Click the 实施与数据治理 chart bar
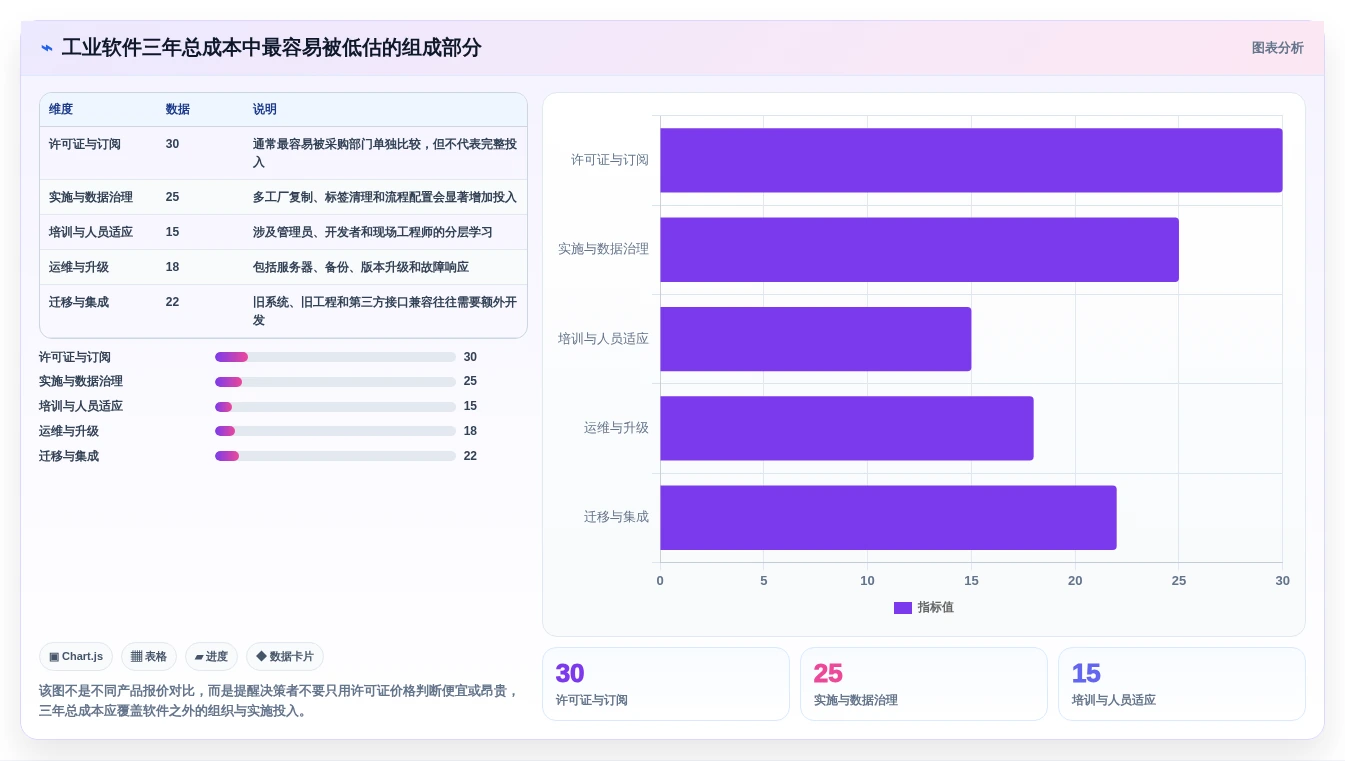Screen dimensions: 1345x761 coord(919,249)
